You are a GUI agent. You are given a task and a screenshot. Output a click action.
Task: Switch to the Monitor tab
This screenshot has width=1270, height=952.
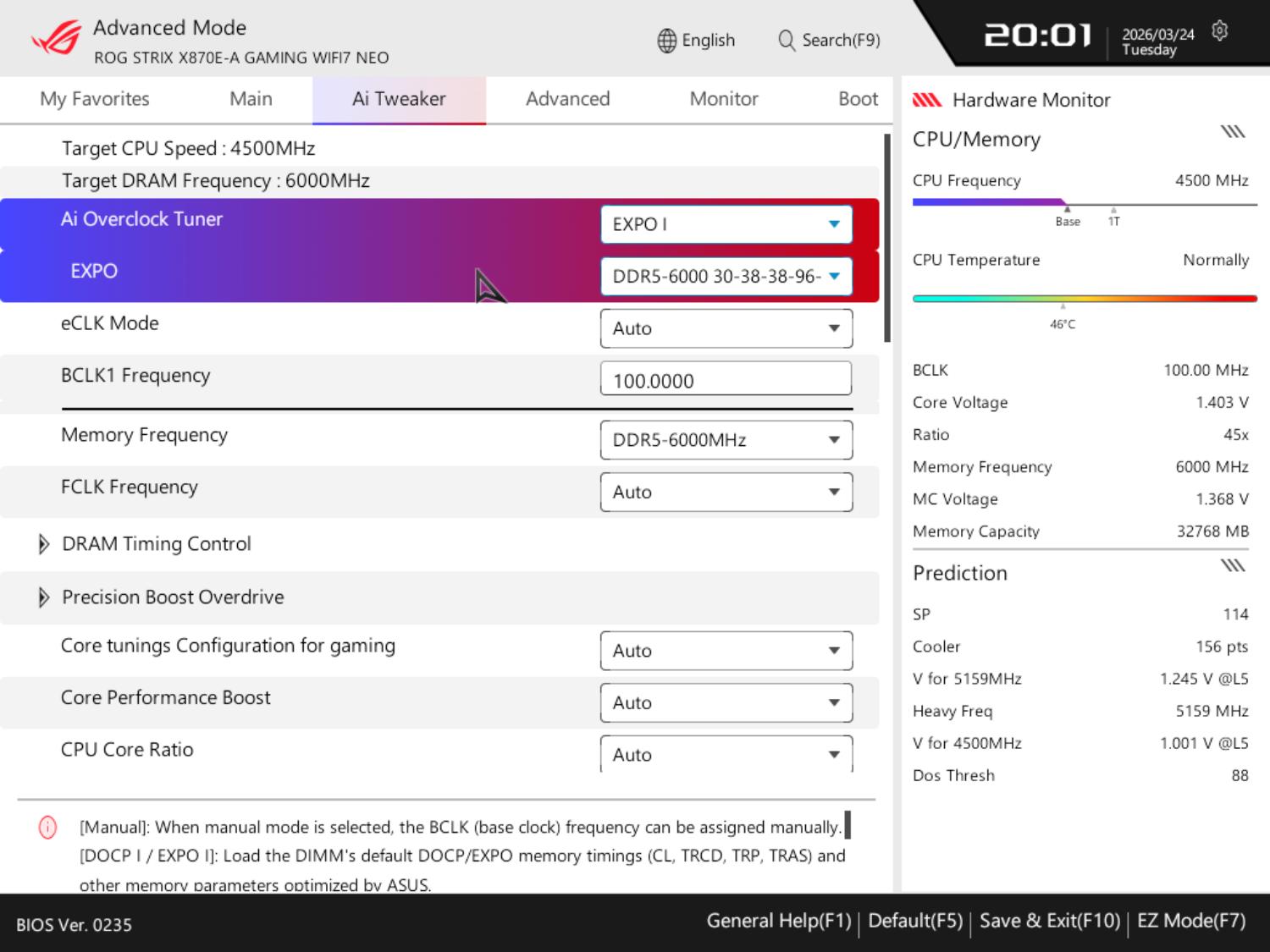pos(723,99)
